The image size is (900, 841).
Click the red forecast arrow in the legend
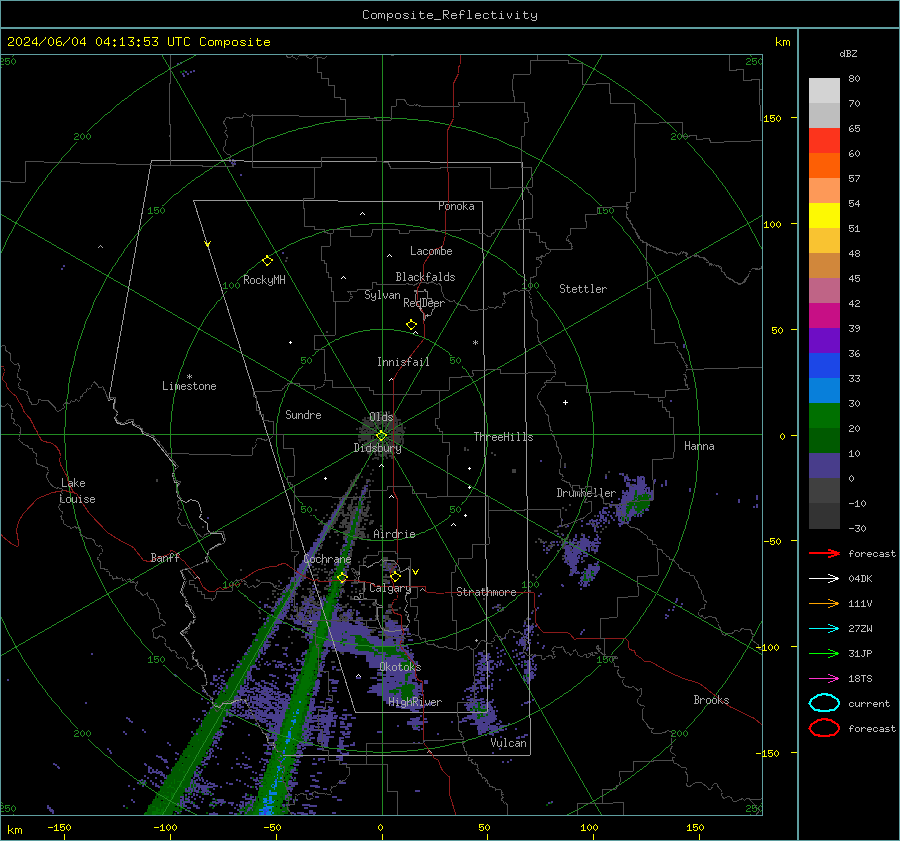(x=824, y=553)
